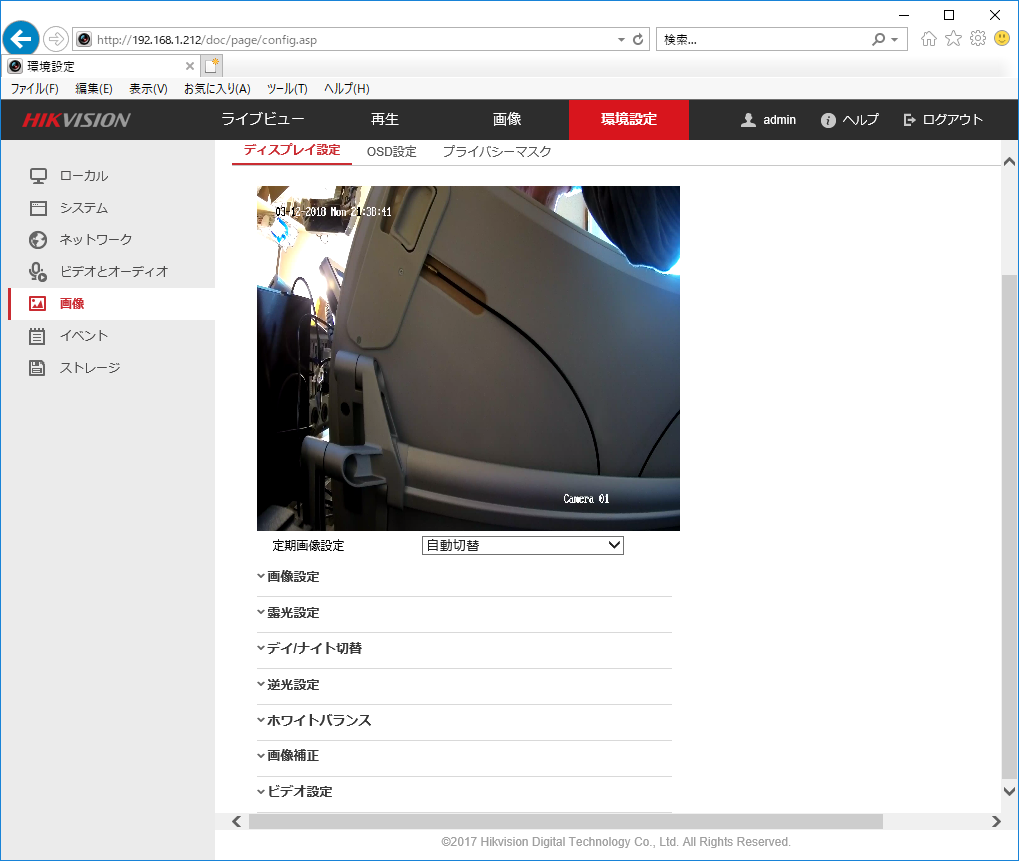
Task: Click the 検索 search input field
Action: coord(764,40)
